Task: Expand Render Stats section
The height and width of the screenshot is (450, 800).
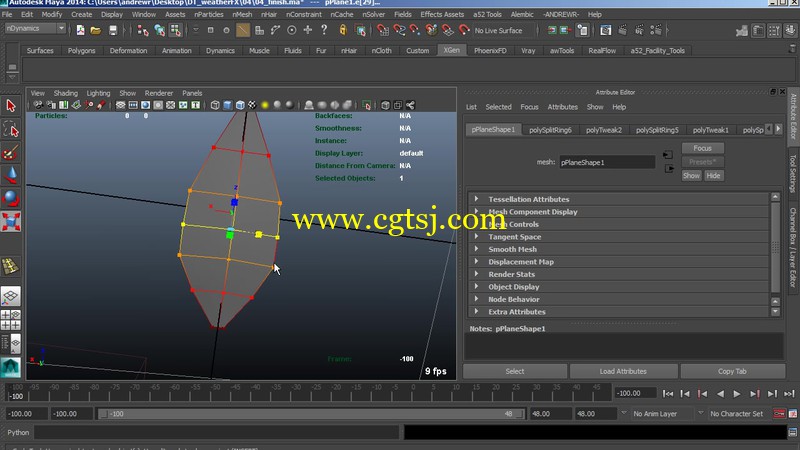Action: [x=477, y=274]
